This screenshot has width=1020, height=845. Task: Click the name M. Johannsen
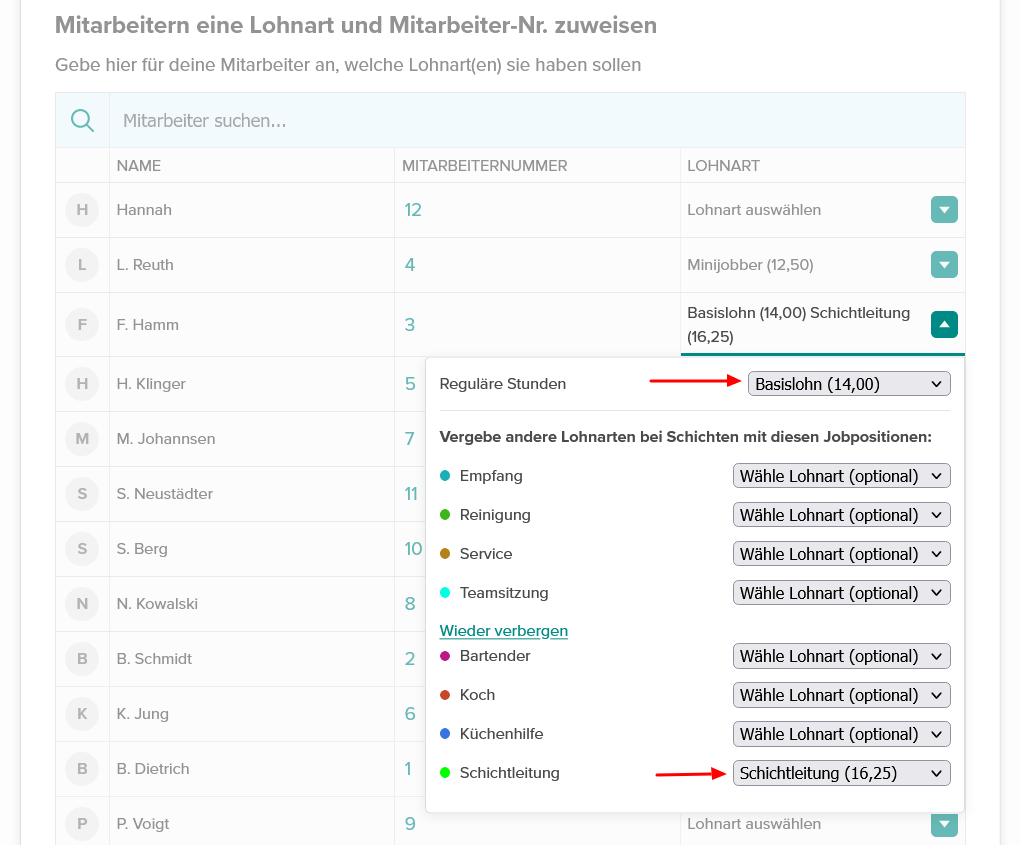(166, 438)
